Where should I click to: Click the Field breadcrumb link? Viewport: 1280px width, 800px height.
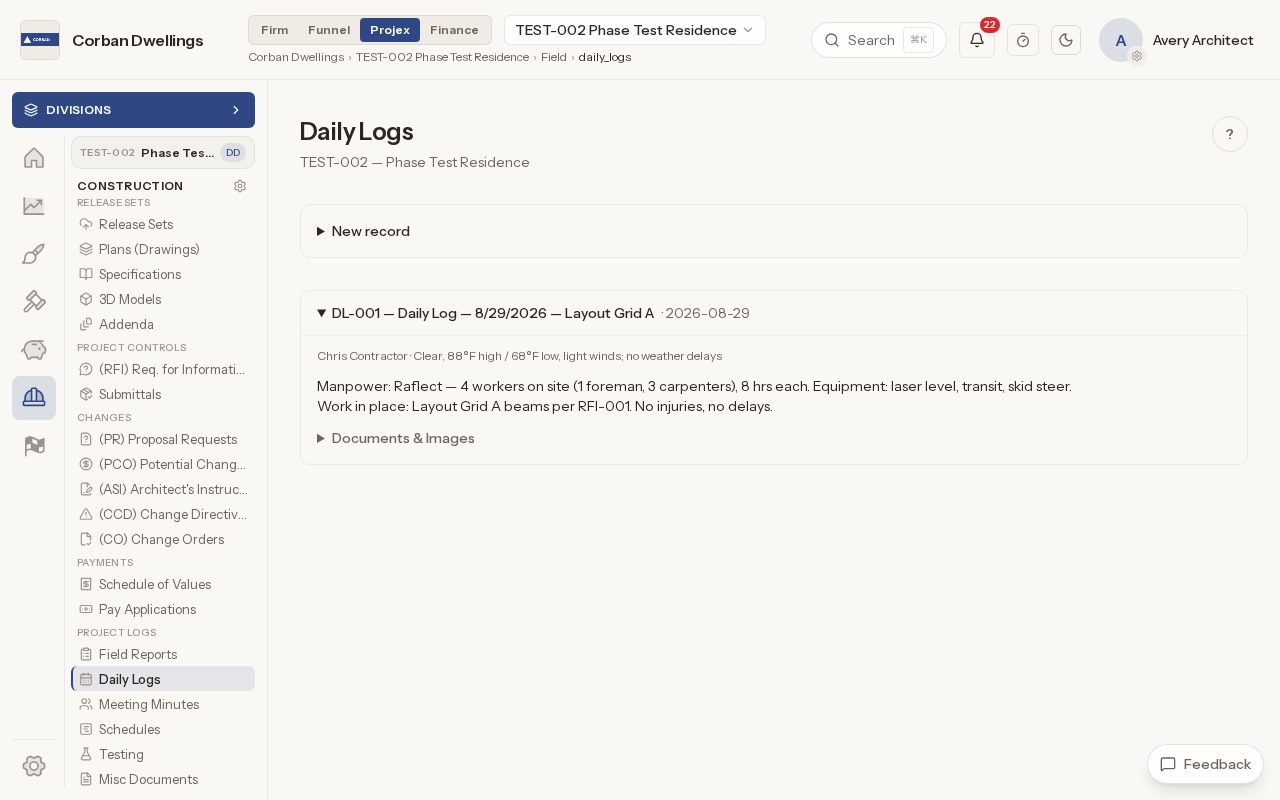point(554,57)
